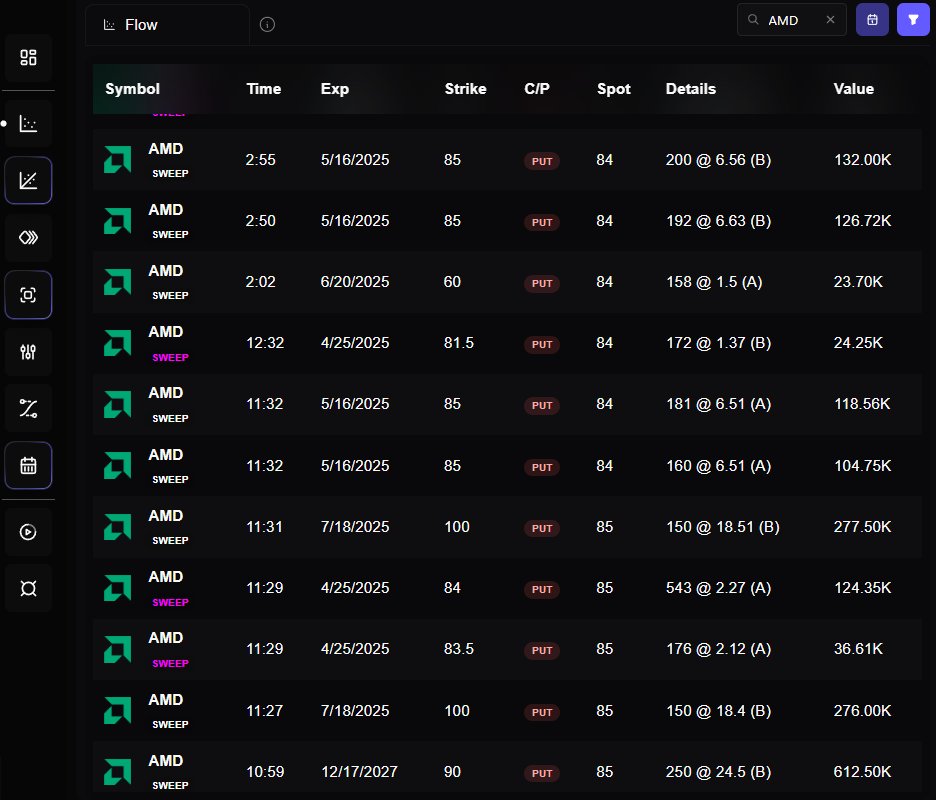
Task: Click AMD logo in the 12:32 row
Action: 118,343
